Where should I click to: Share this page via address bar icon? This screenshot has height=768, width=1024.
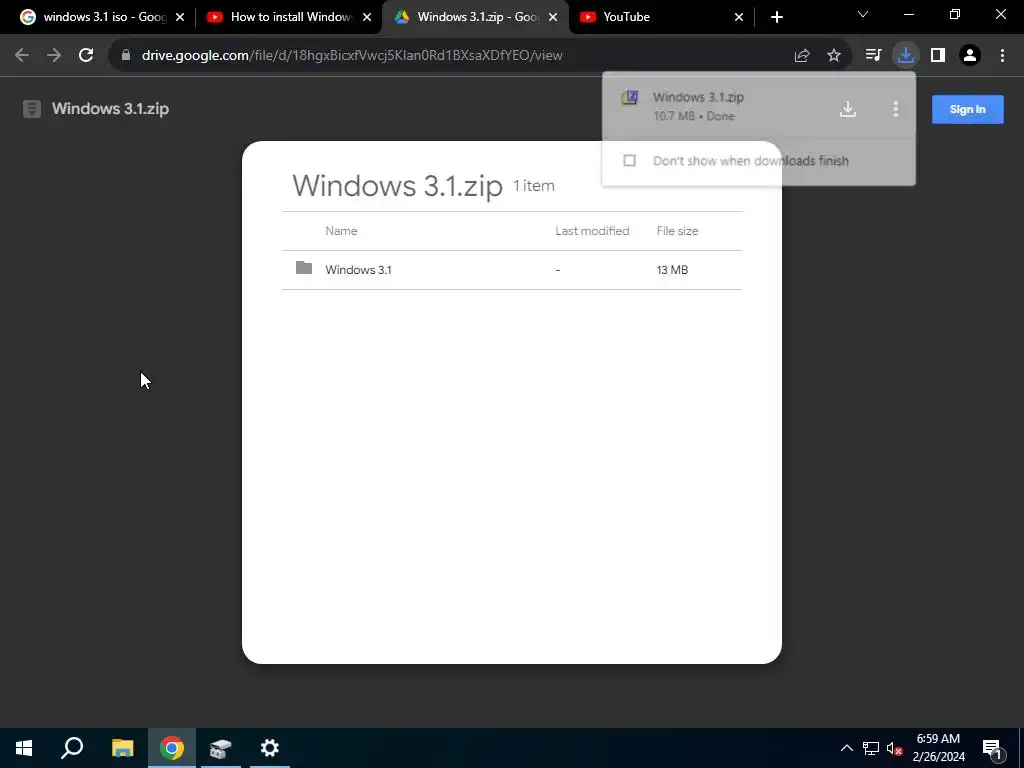(x=802, y=56)
